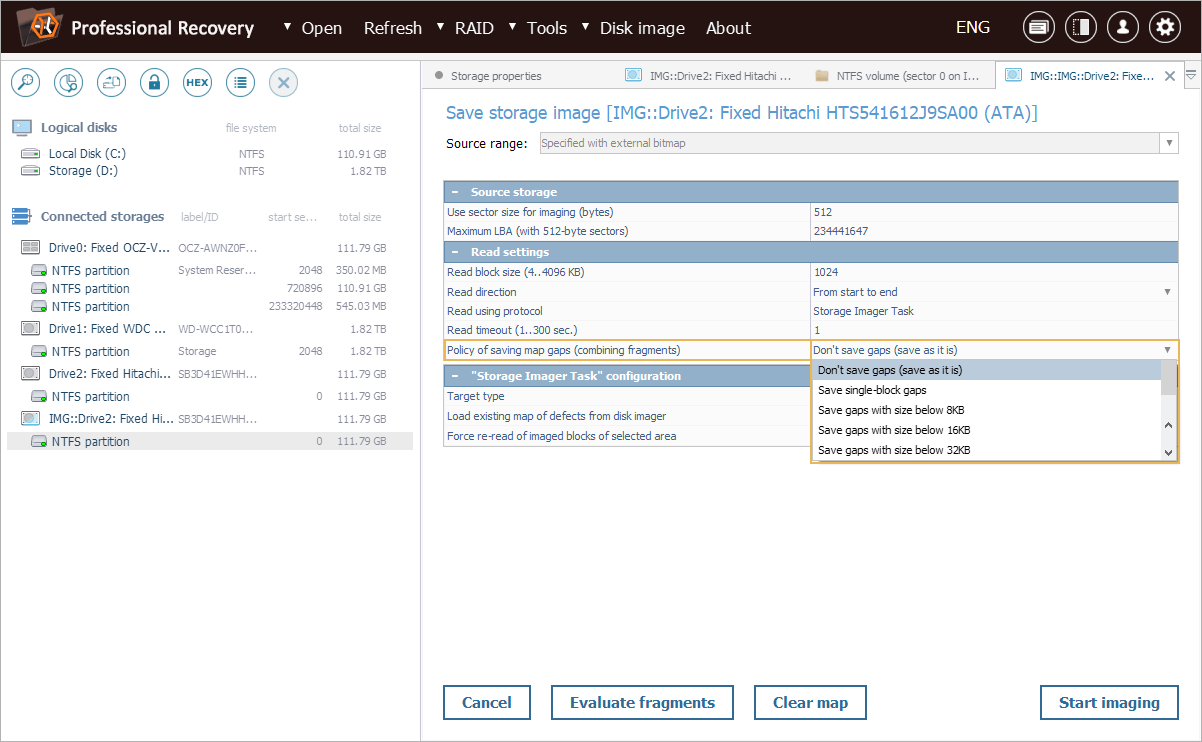This screenshot has height=742, width=1202.
Task: Choose Save single-block gaps option
Action: click(x=986, y=390)
